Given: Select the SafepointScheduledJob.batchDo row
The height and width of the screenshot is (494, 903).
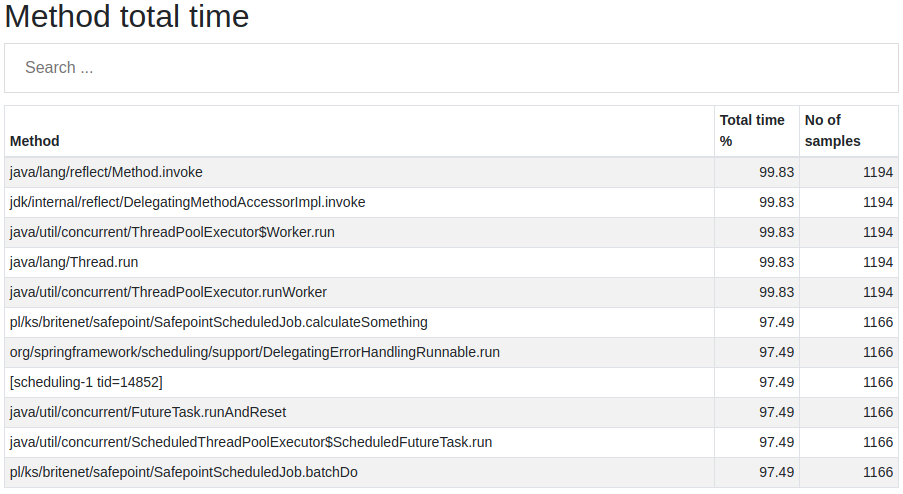Looking at the screenshot, I should click(452, 472).
